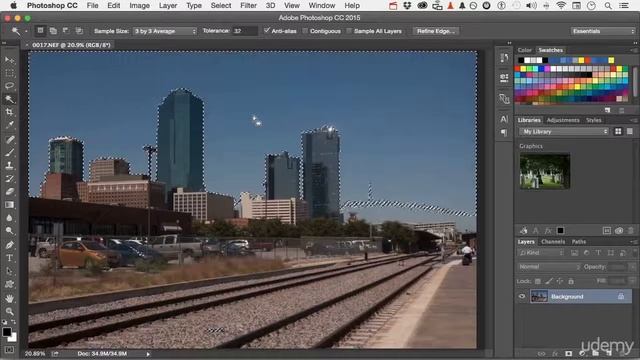The height and width of the screenshot is (360, 640).
Task: Click Subtract from Selection mode icon
Action: tap(66, 31)
